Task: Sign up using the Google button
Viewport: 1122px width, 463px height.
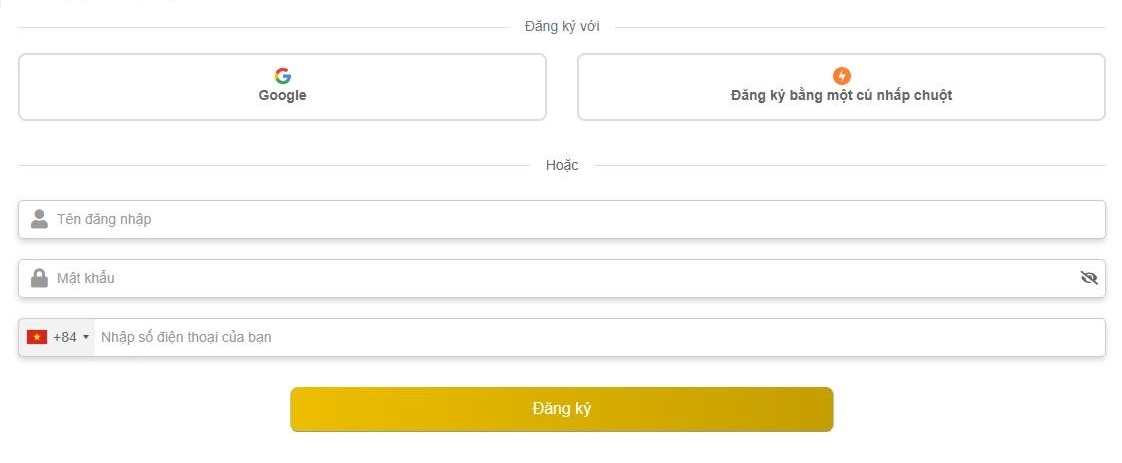Action: point(282,87)
